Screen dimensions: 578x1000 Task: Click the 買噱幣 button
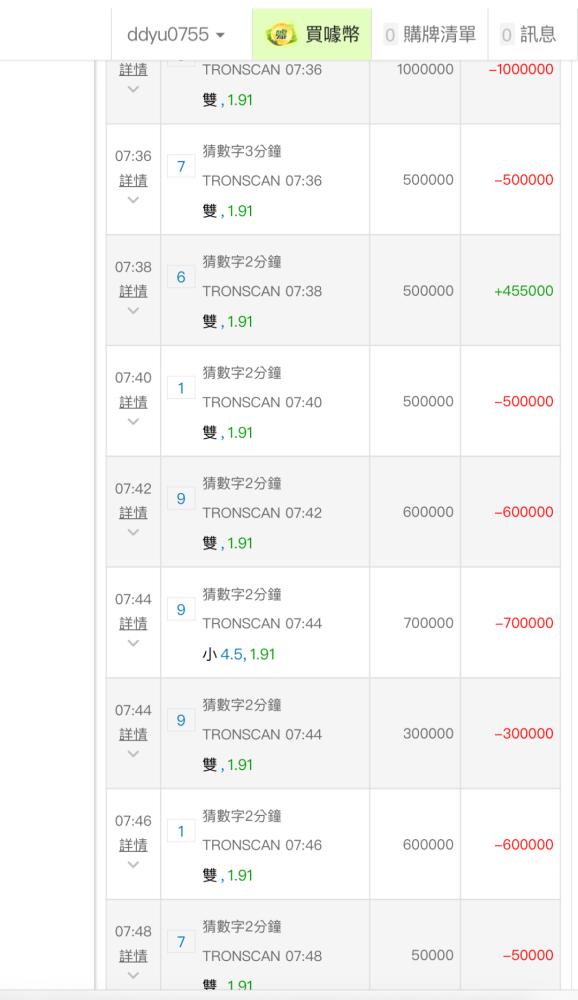tap(312, 34)
